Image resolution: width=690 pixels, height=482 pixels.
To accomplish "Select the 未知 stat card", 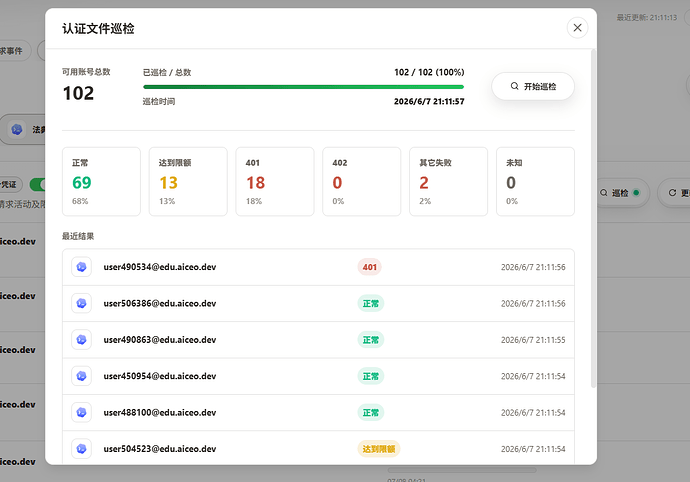I will point(535,181).
